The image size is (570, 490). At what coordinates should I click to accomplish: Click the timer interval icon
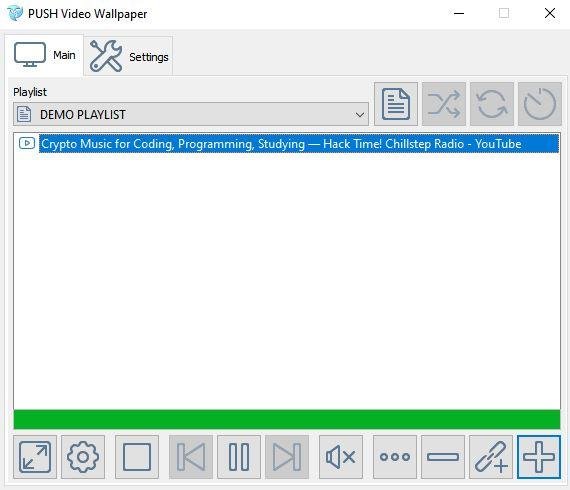coord(540,104)
